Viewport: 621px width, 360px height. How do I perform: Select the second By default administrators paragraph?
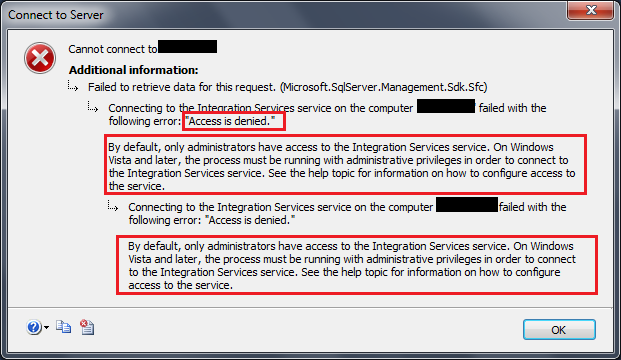click(x=352, y=265)
